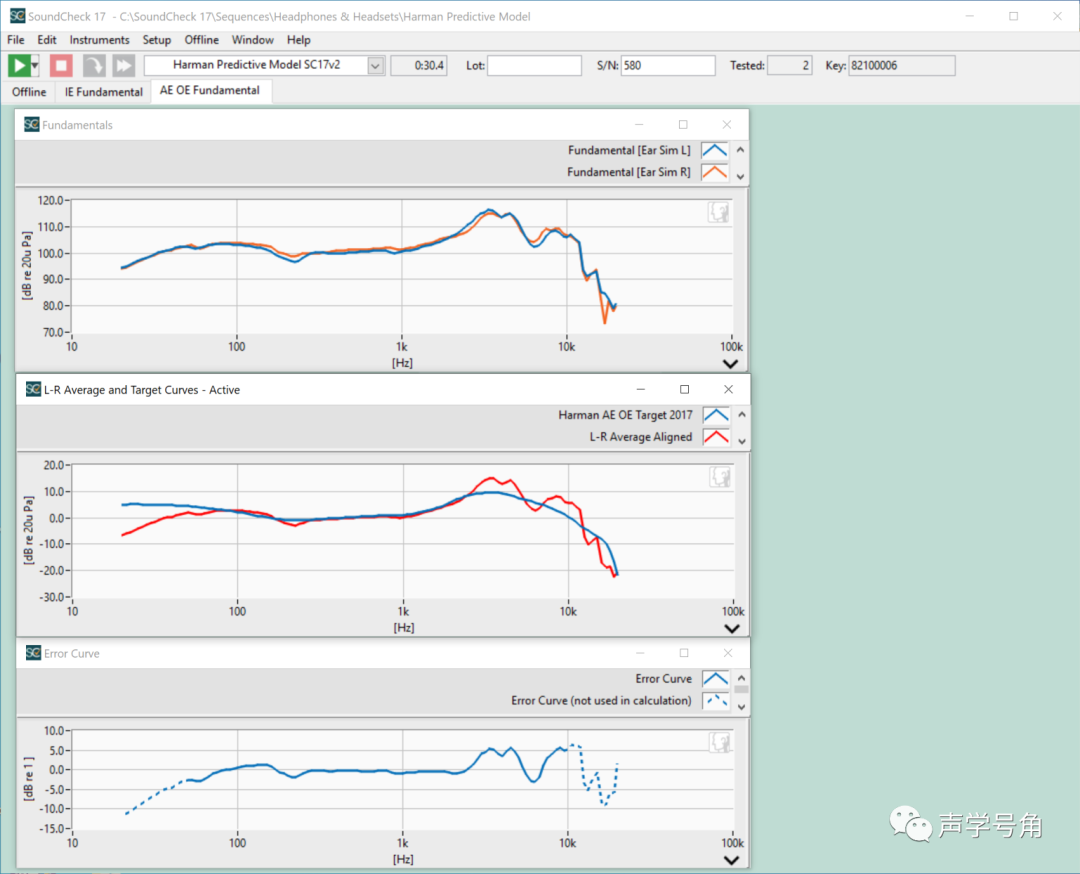1080x874 pixels.
Task: Switch to the IE Fundamental tab
Action: (x=103, y=92)
